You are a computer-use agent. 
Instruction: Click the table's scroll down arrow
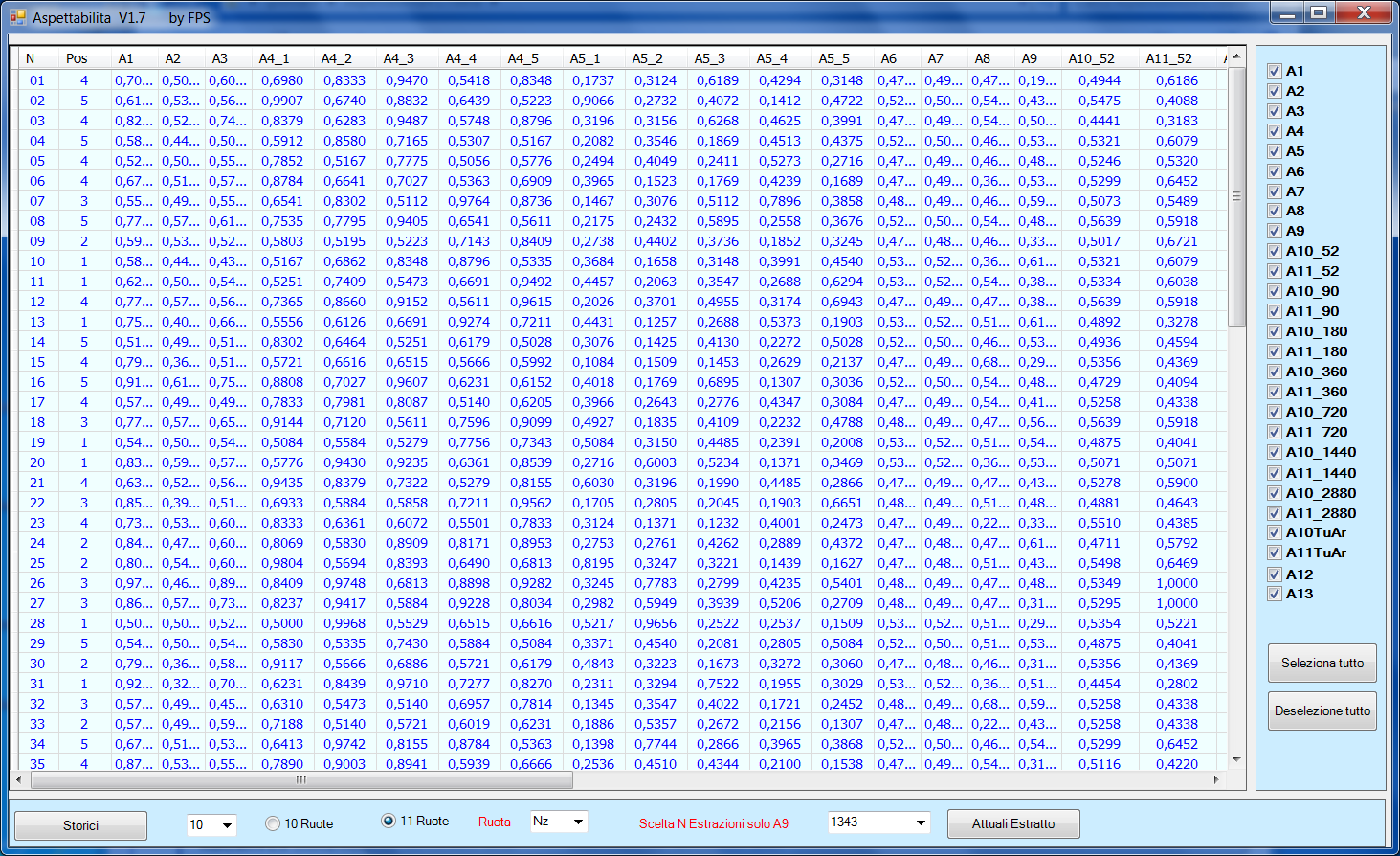click(1236, 759)
